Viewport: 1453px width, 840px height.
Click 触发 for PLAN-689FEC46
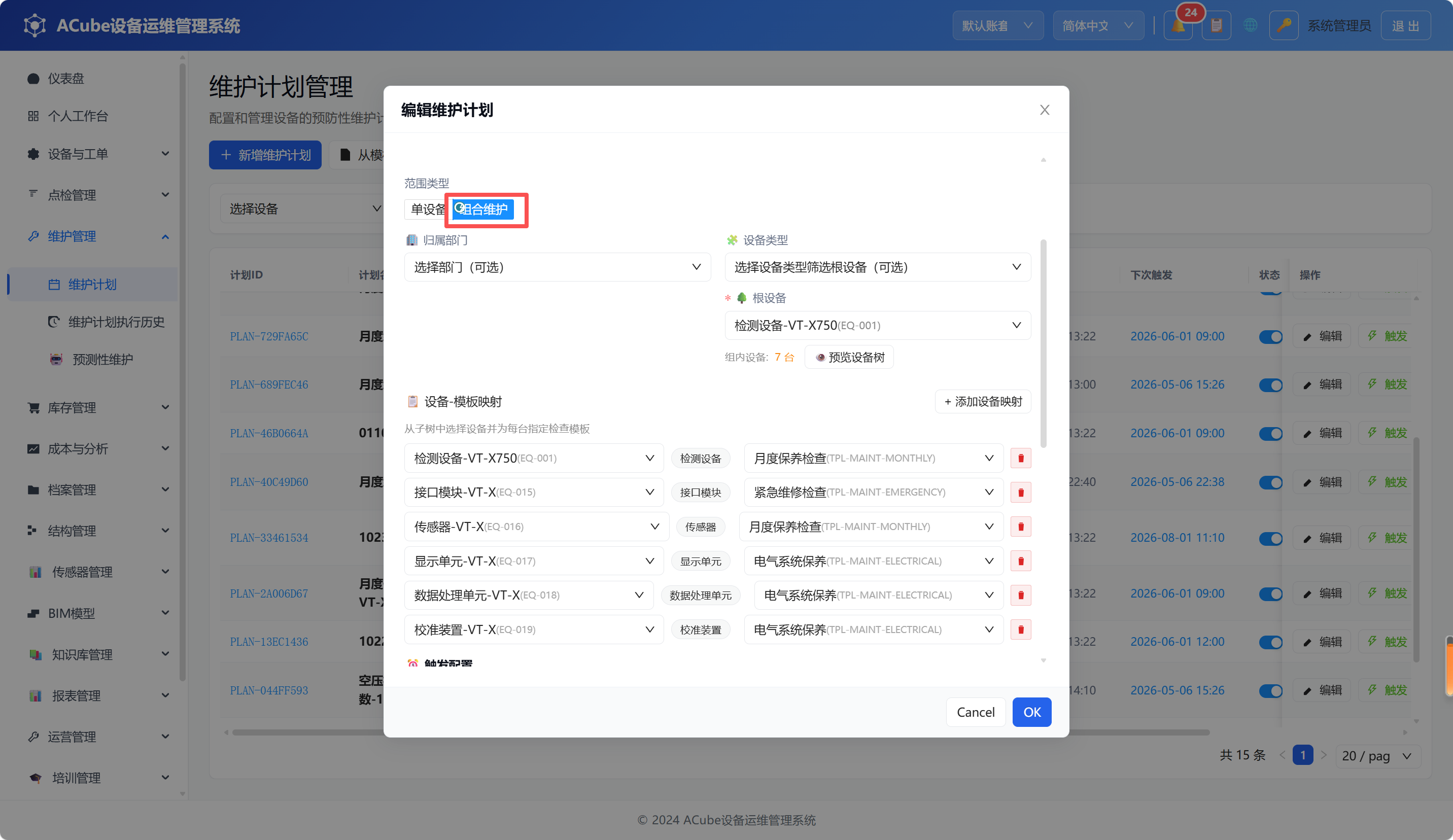[1387, 384]
